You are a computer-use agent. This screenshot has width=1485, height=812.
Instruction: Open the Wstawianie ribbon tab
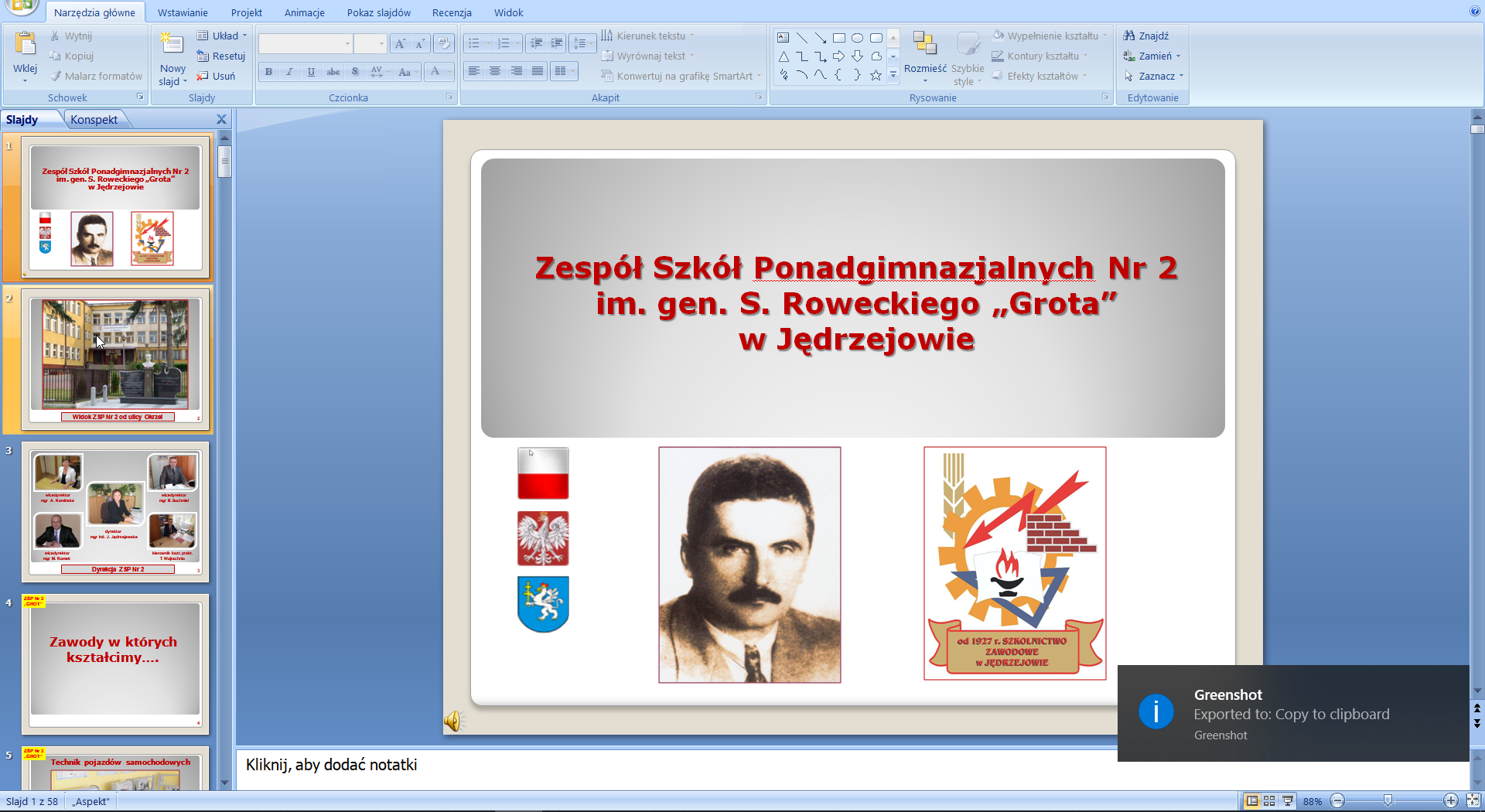183,12
